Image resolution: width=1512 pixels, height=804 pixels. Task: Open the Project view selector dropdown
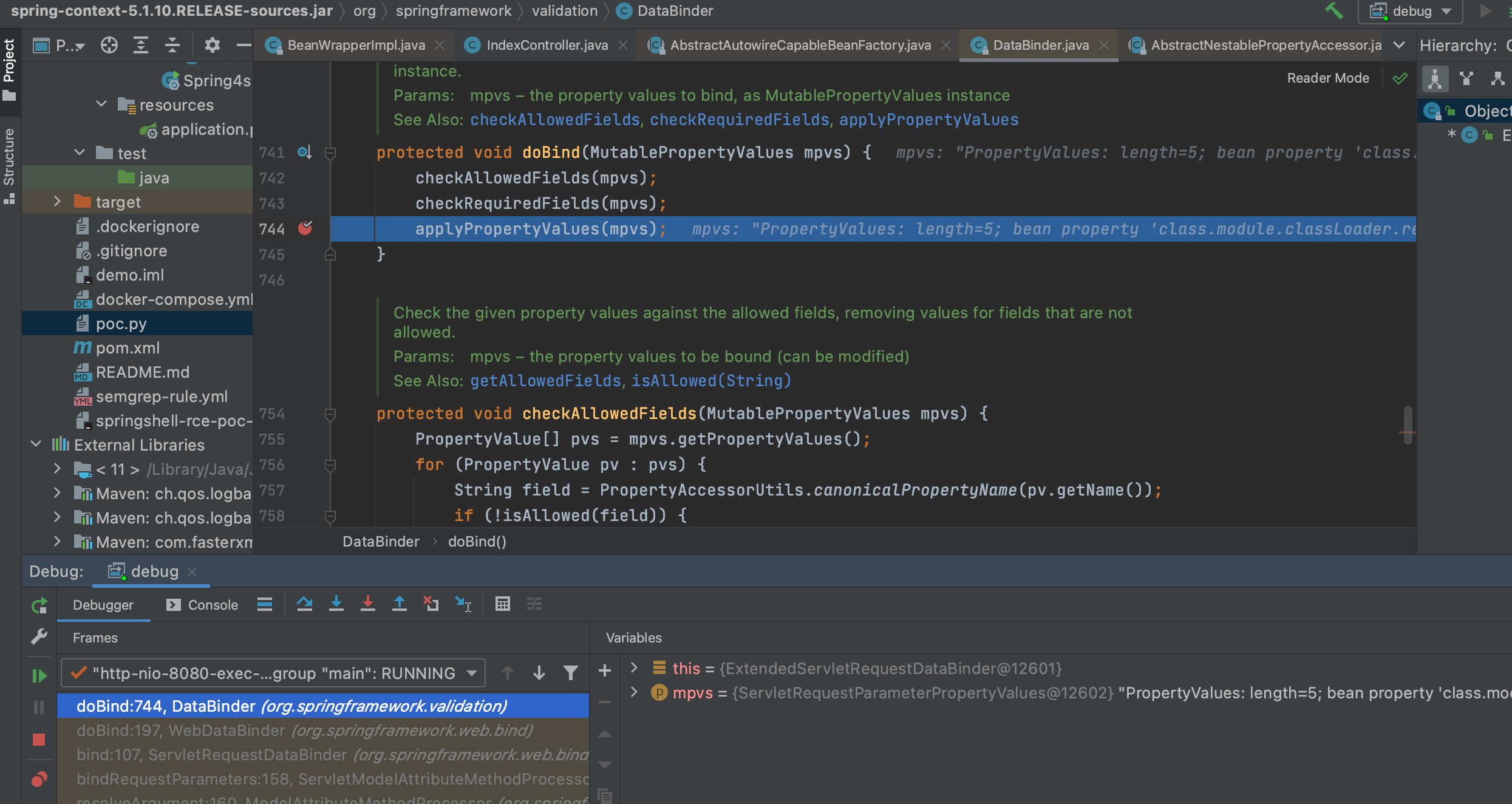pyautogui.click(x=60, y=46)
